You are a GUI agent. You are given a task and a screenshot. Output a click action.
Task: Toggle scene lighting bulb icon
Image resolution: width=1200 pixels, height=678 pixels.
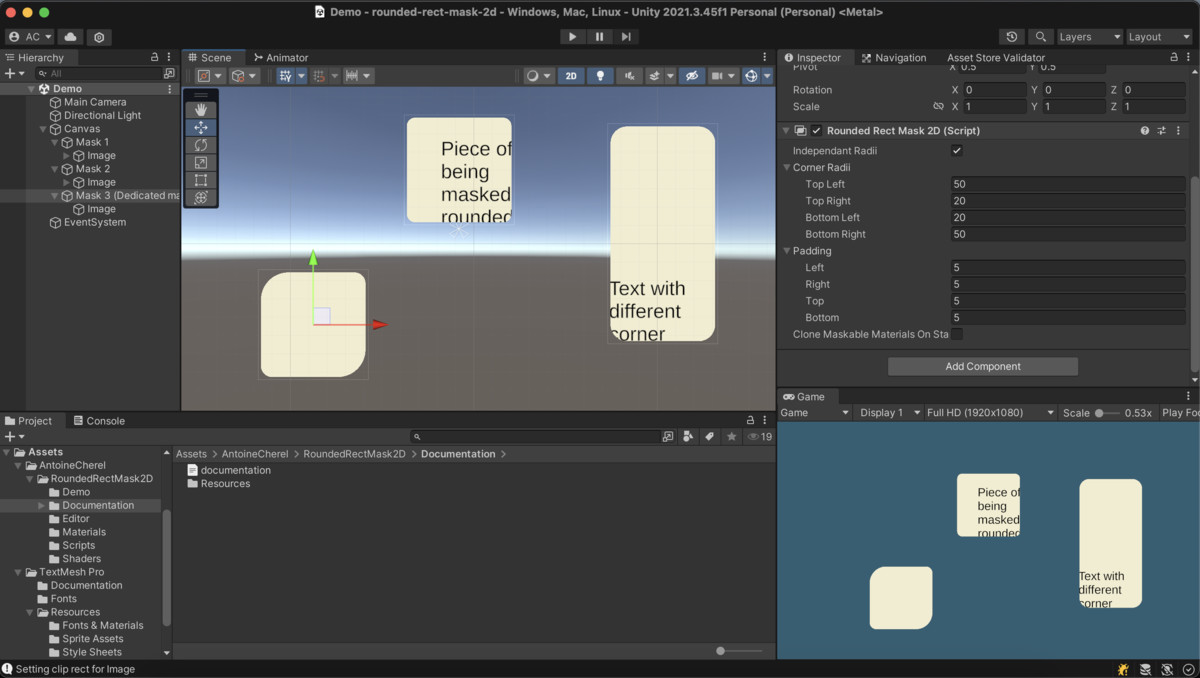(600, 76)
